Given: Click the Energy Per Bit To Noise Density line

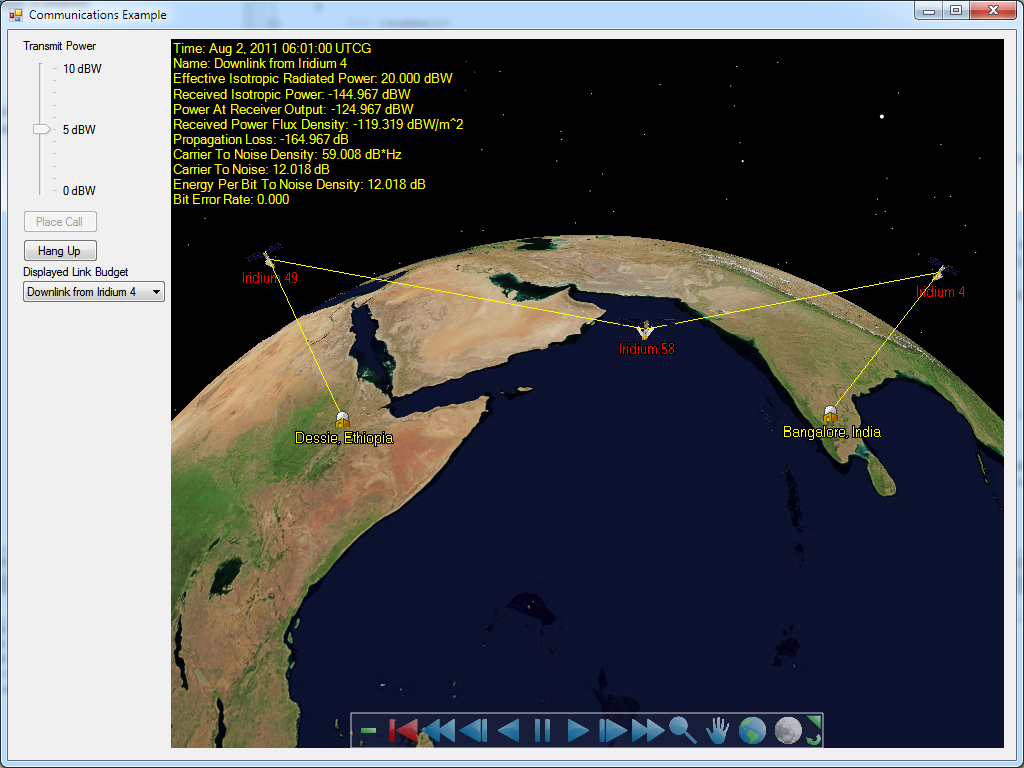Looking at the screenshot, I should click(x=299, y=184).
